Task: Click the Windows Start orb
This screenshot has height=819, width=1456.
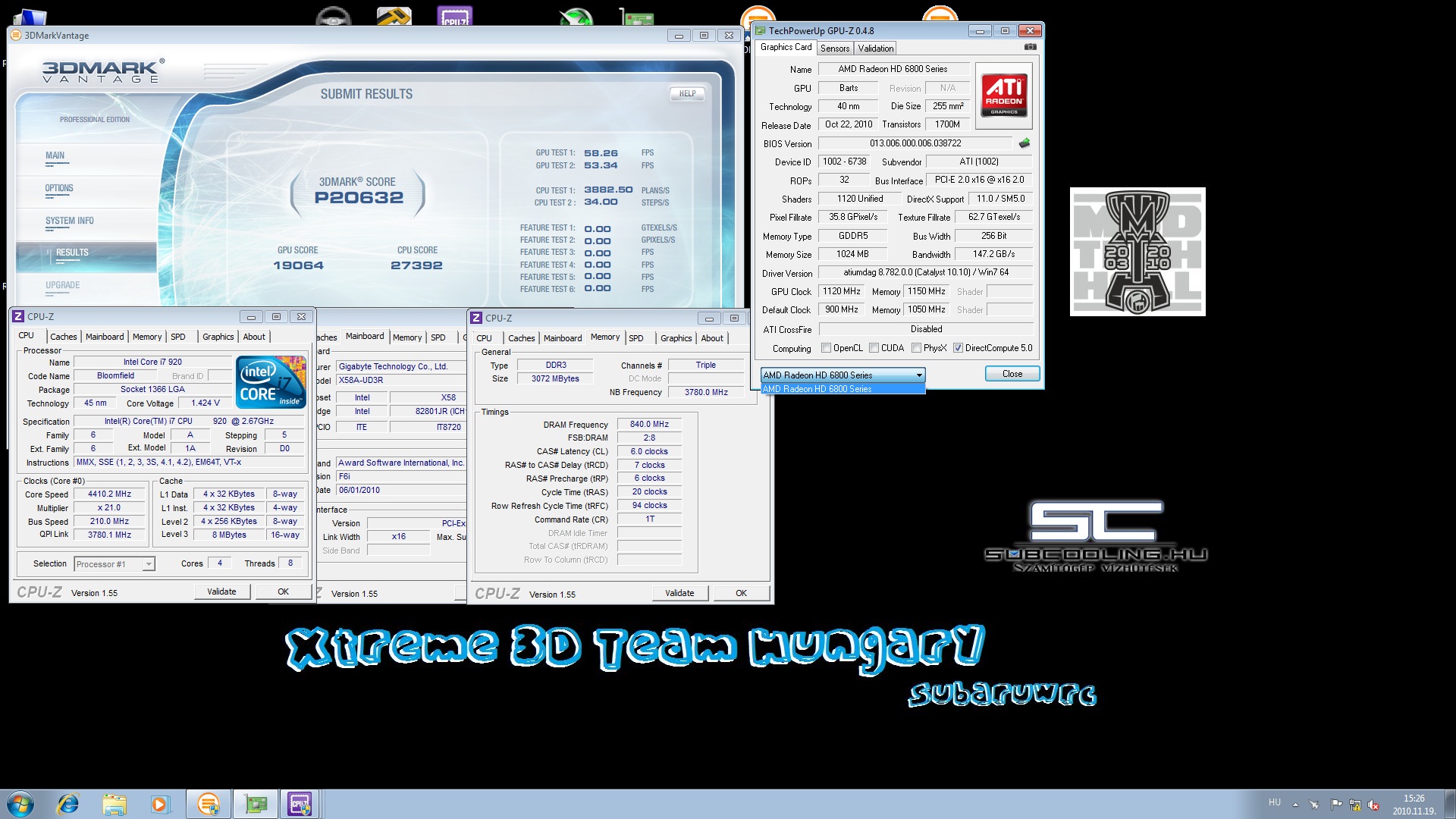Action: pos(20,804)
